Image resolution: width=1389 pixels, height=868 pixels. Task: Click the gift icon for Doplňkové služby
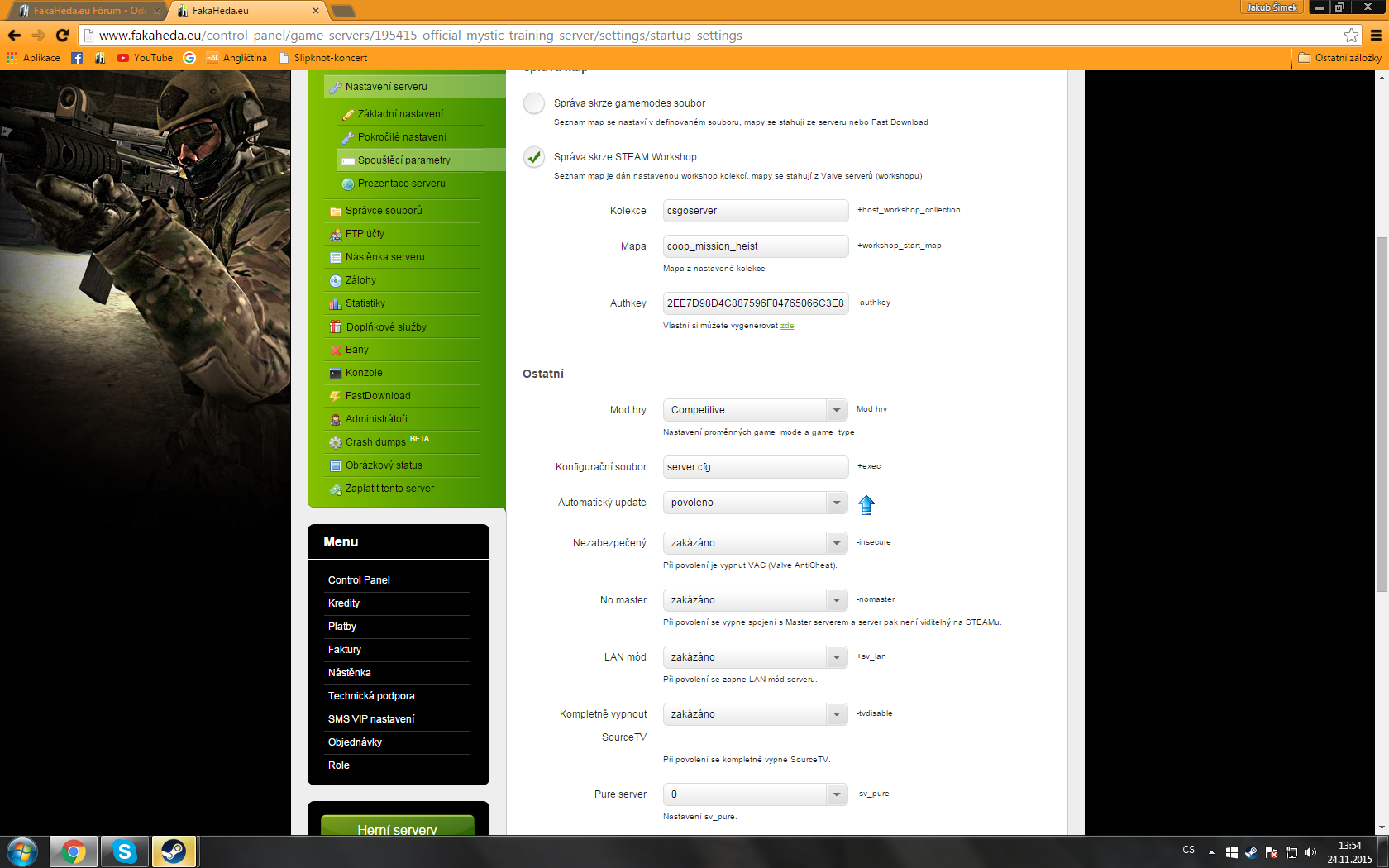click(x=336, y=327)
